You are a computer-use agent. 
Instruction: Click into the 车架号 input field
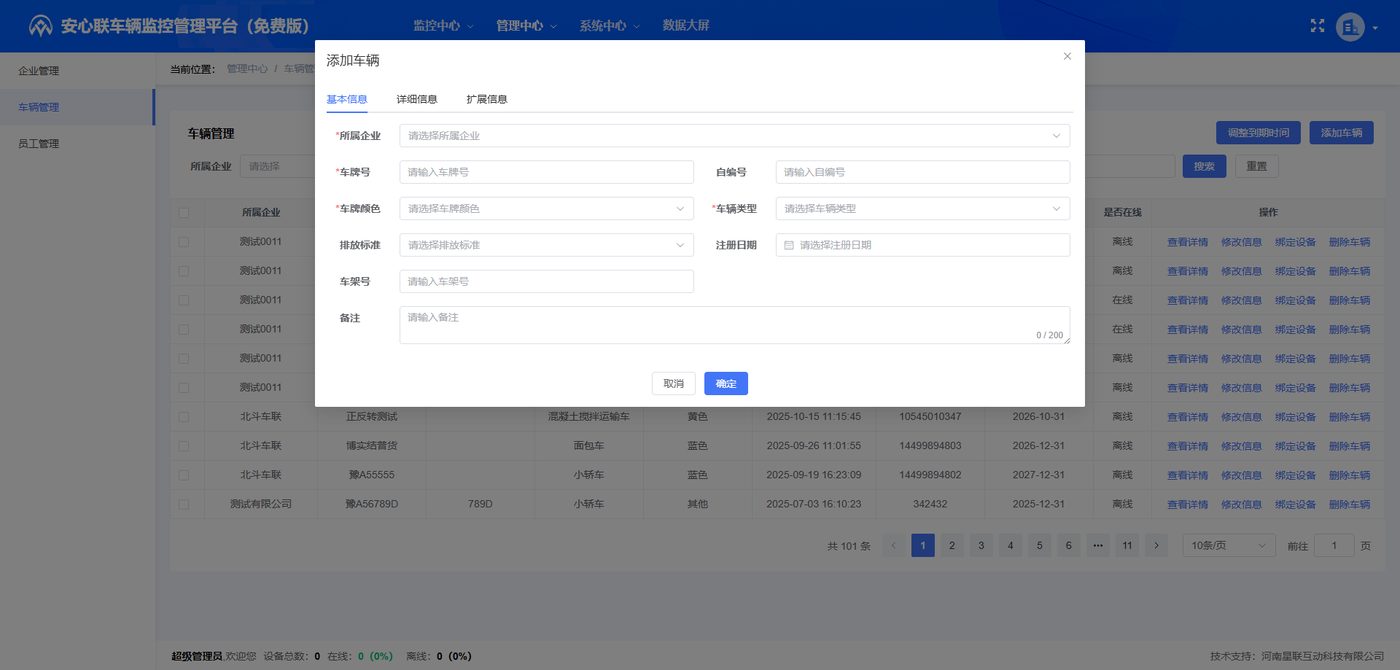[x=547, y=282]
